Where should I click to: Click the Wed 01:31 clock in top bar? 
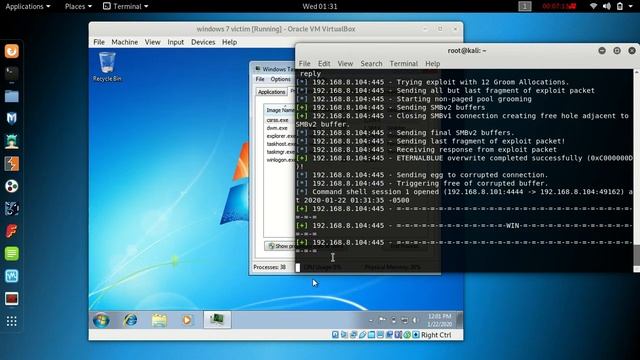coord(320,6)
